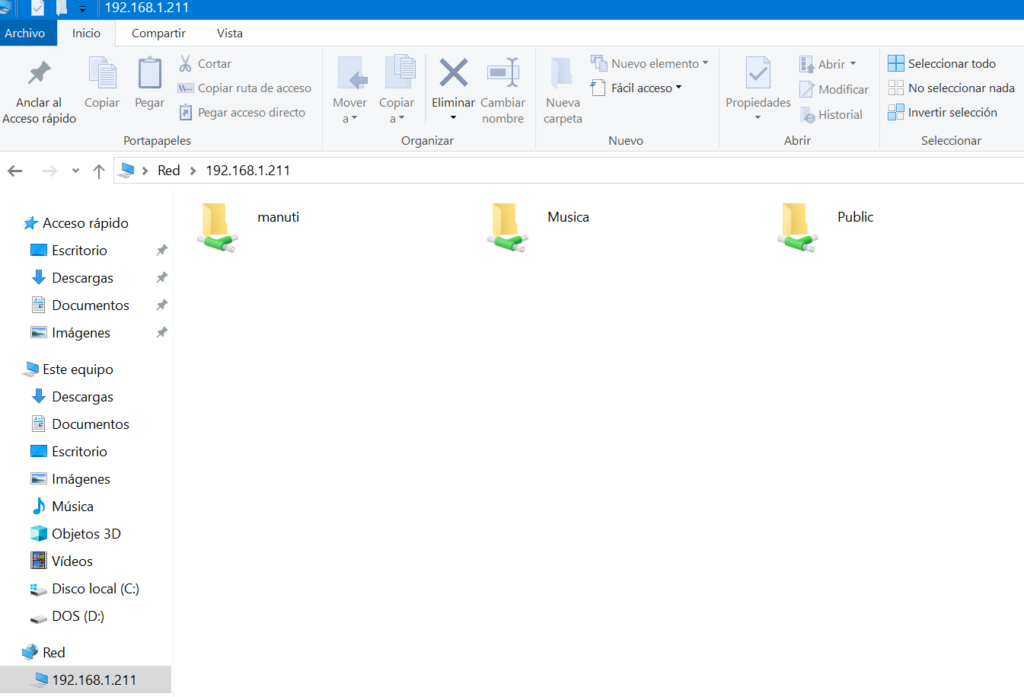Switch to the Compartir tab

tap(159, 33)
